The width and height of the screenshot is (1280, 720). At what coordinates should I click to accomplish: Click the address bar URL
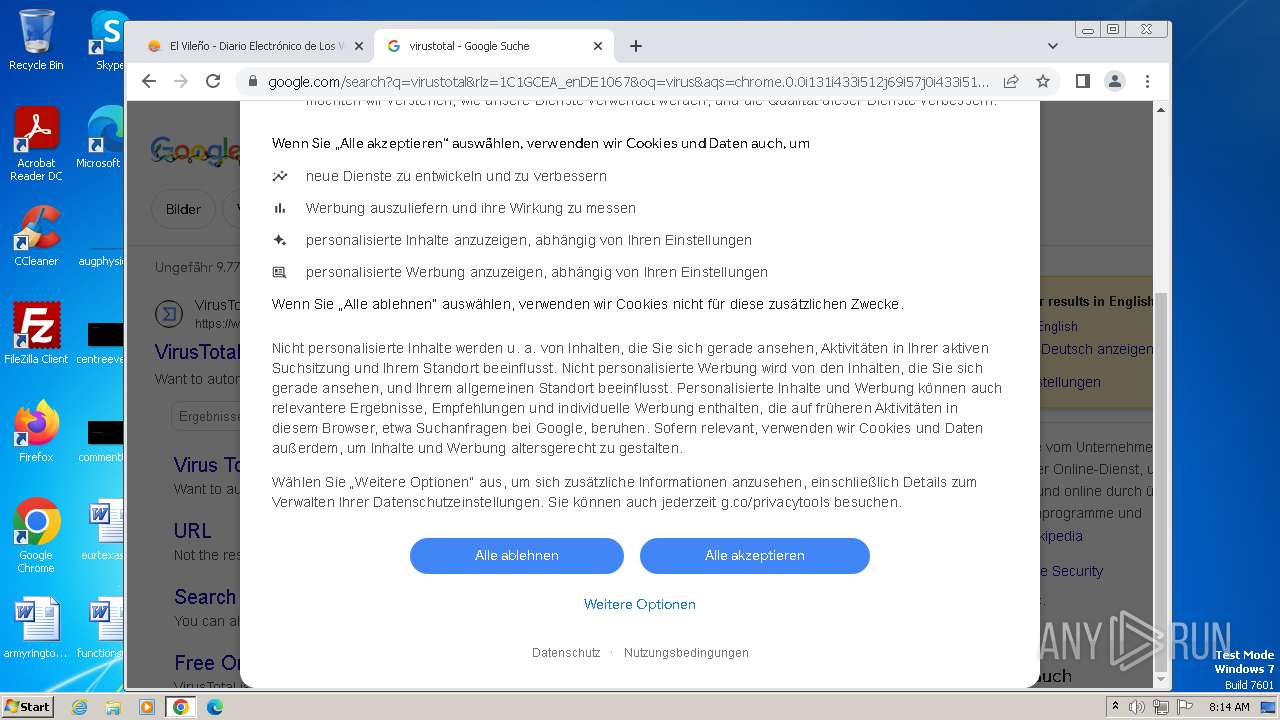(628, 82)
